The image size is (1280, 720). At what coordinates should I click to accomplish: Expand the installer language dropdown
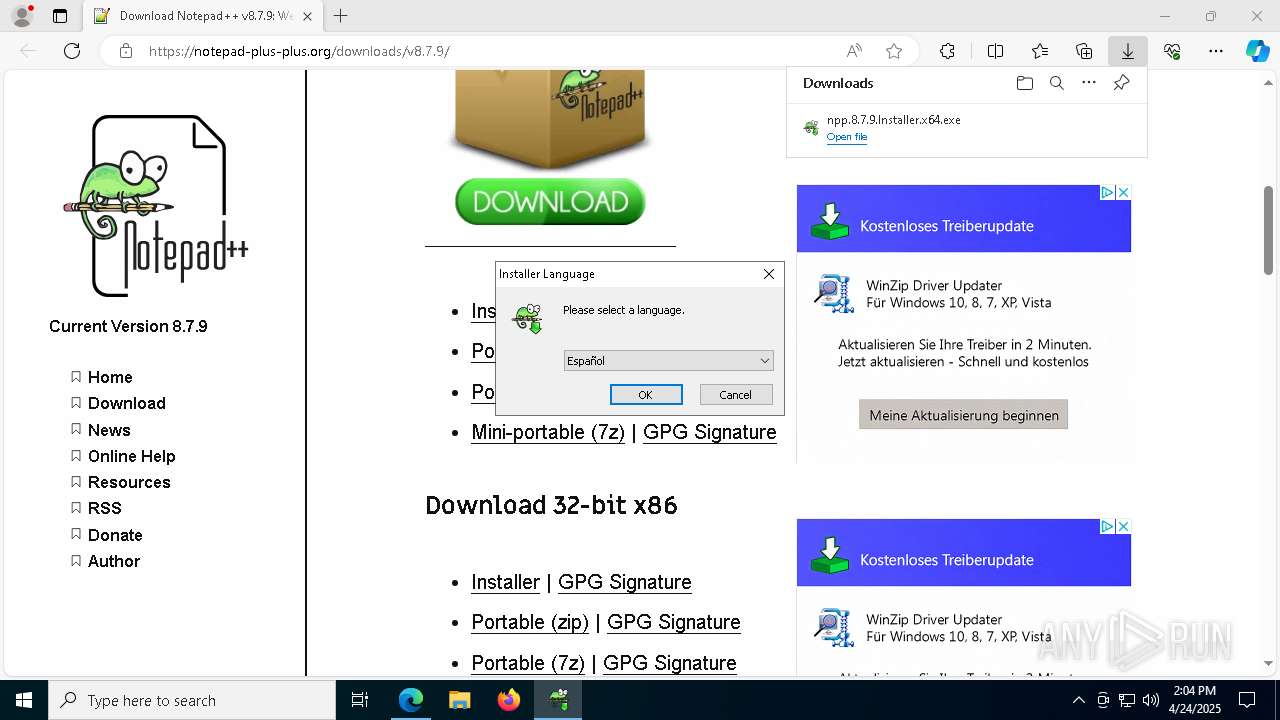pyautogui.click(x=668, y=361)
